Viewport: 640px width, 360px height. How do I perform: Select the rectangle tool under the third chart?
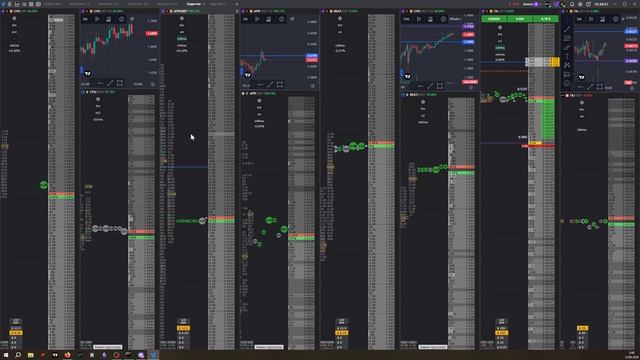(440, 86)
